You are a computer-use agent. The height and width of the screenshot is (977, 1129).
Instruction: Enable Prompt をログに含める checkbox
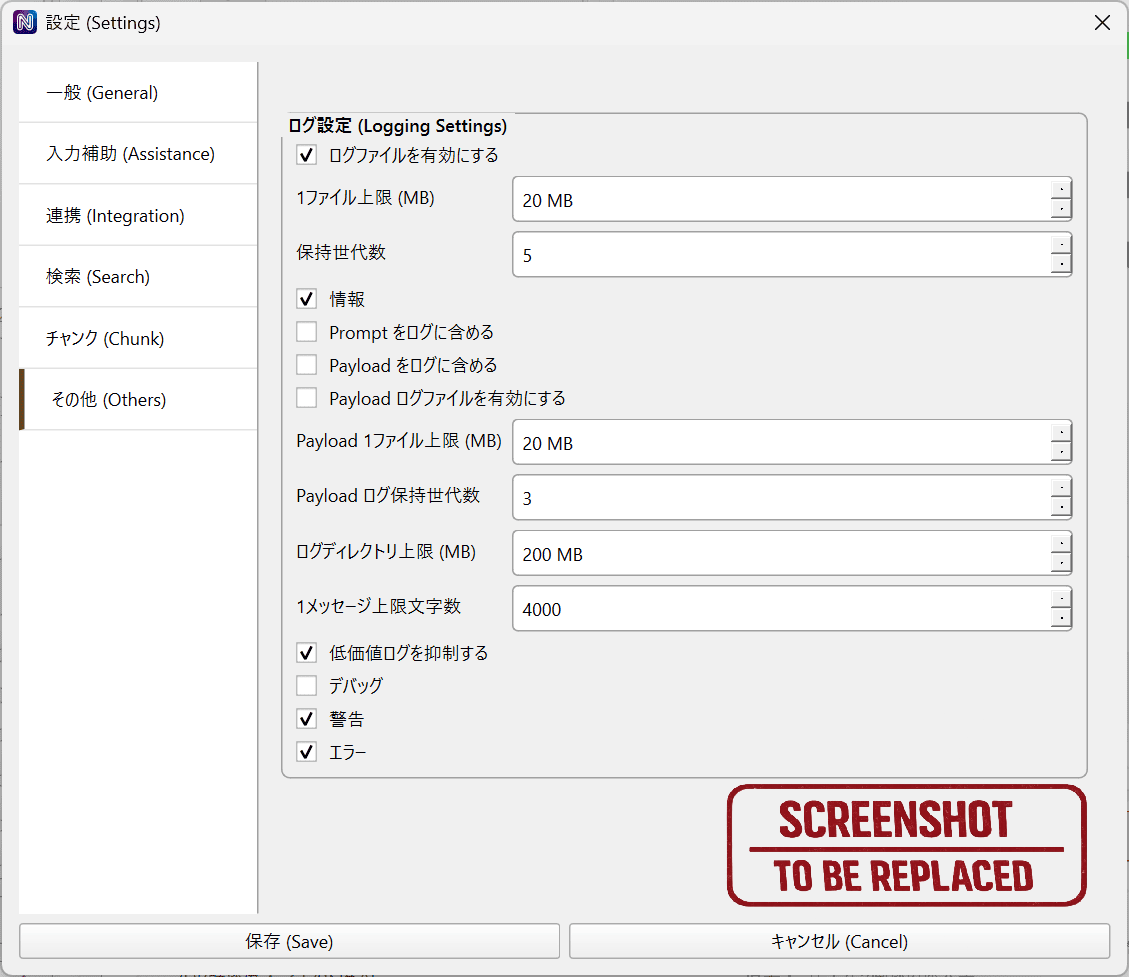coord(307,332)
